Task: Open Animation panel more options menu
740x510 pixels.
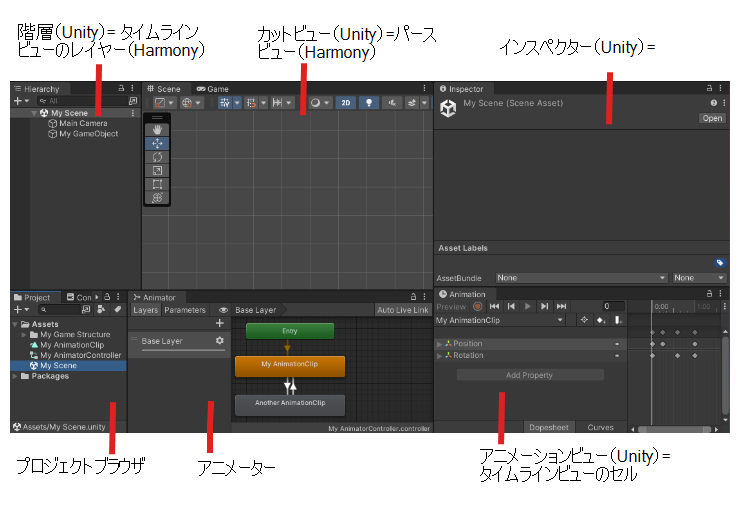Action: click(721, 293)
